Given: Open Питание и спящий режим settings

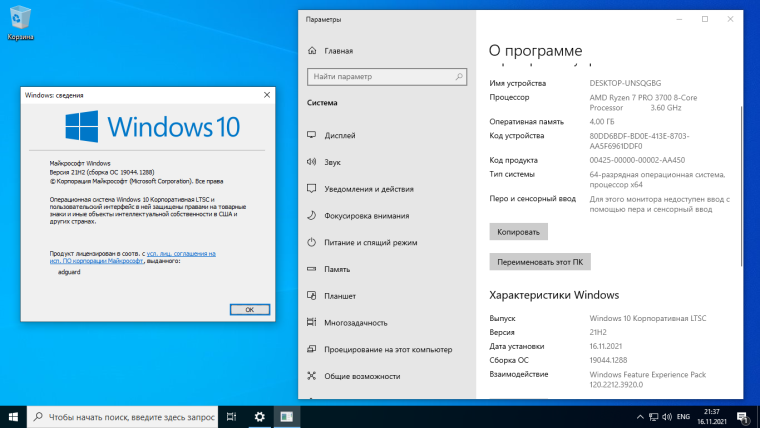Looking at the screenshot, I should coord(369,242).
